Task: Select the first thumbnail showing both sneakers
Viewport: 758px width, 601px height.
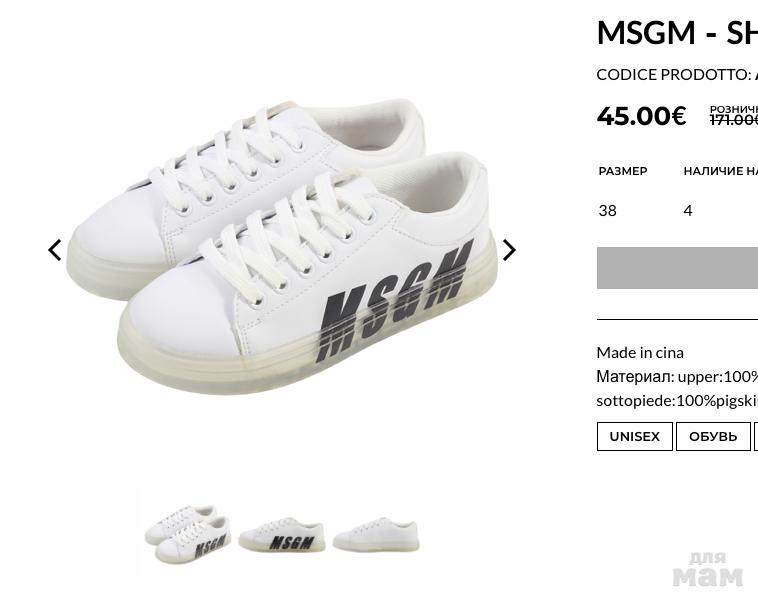Action: coord(187,534)
